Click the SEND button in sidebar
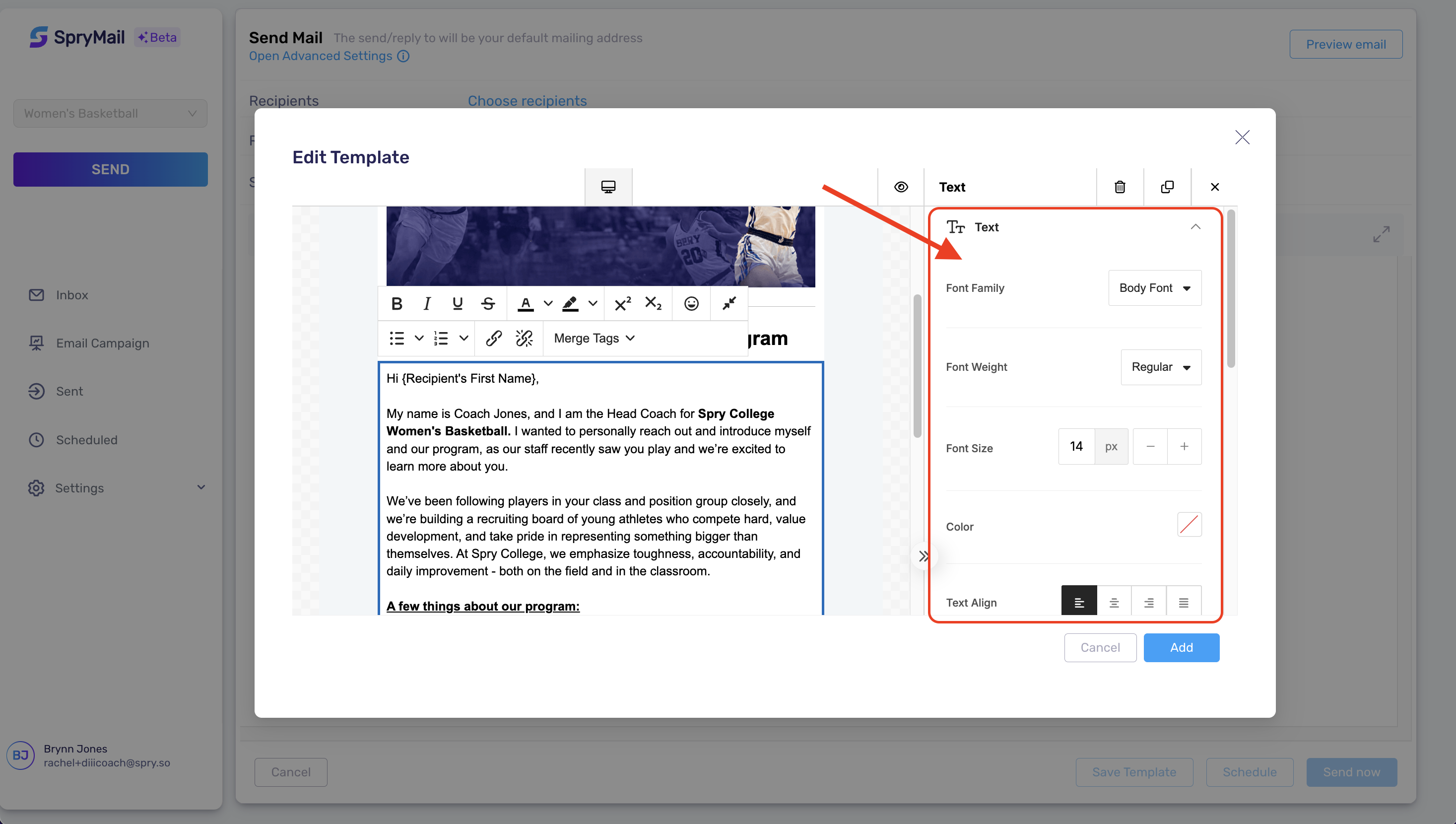The image size is (1456, 824). click(x=110, y=169)
